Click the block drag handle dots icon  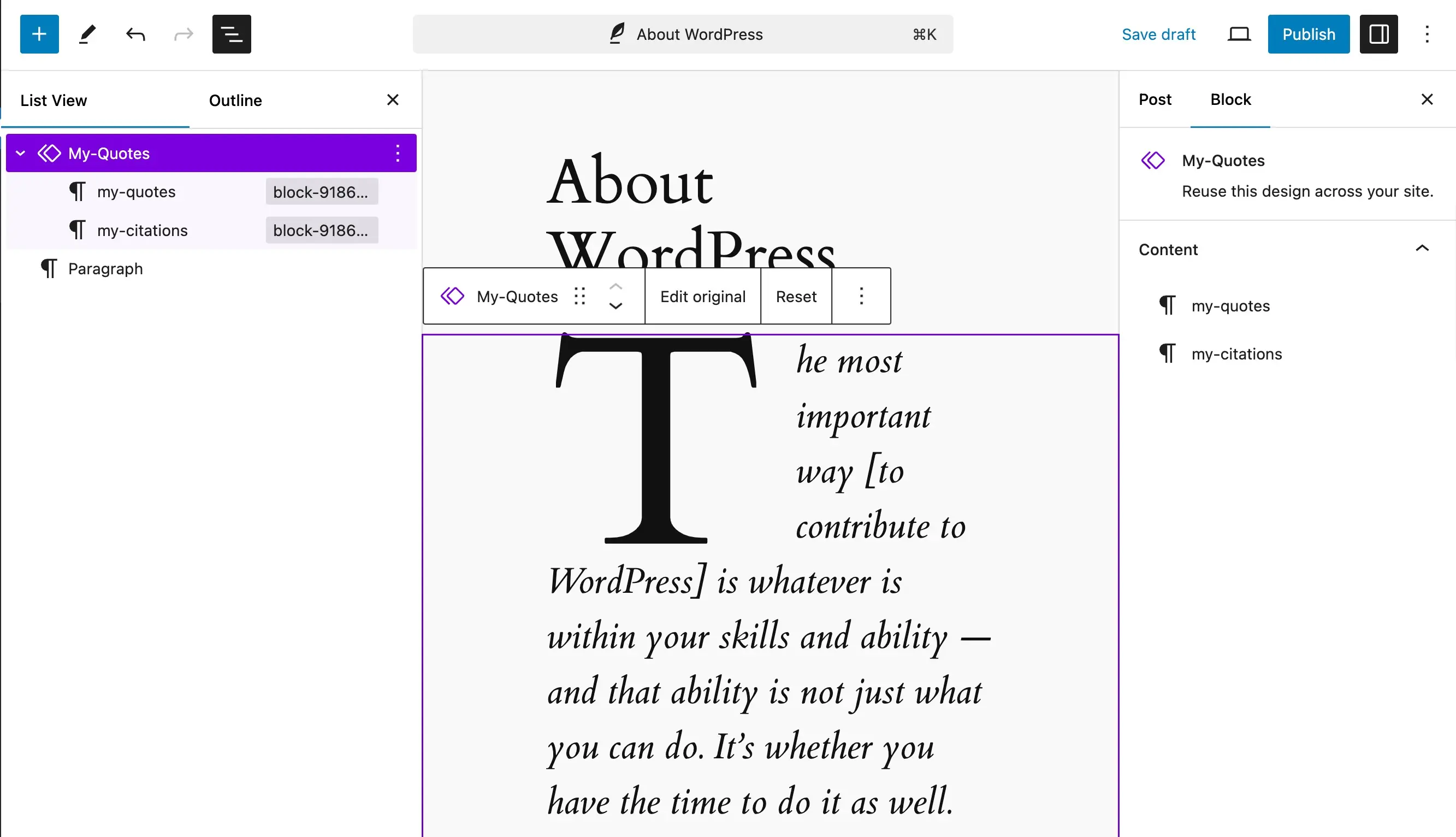580,296
